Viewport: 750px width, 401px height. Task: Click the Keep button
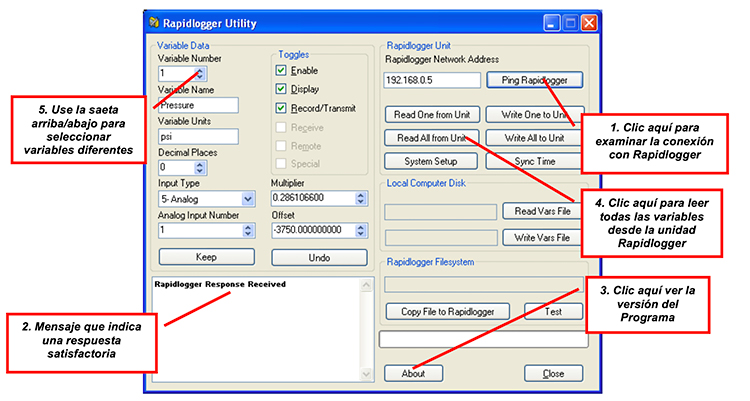[207, 257]
